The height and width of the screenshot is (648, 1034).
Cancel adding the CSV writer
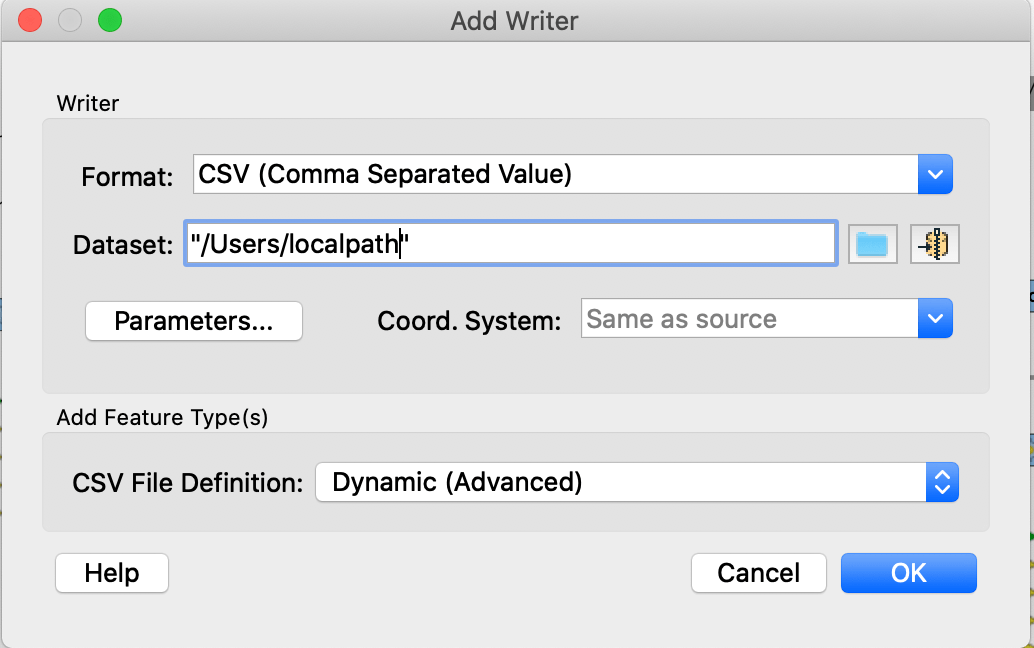pos(758,573)
